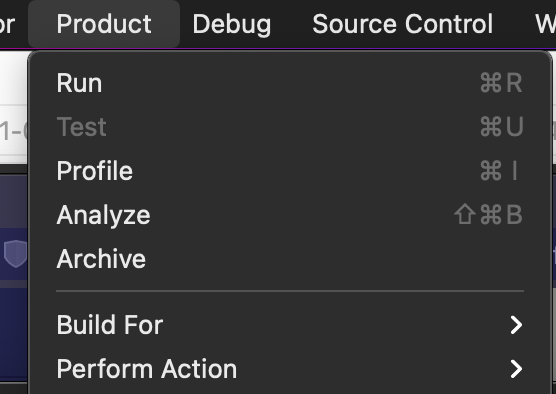This screenshot has width=556, height=394.
Task: Open the Build For submenu arrow
Action: tap(516, 325)
